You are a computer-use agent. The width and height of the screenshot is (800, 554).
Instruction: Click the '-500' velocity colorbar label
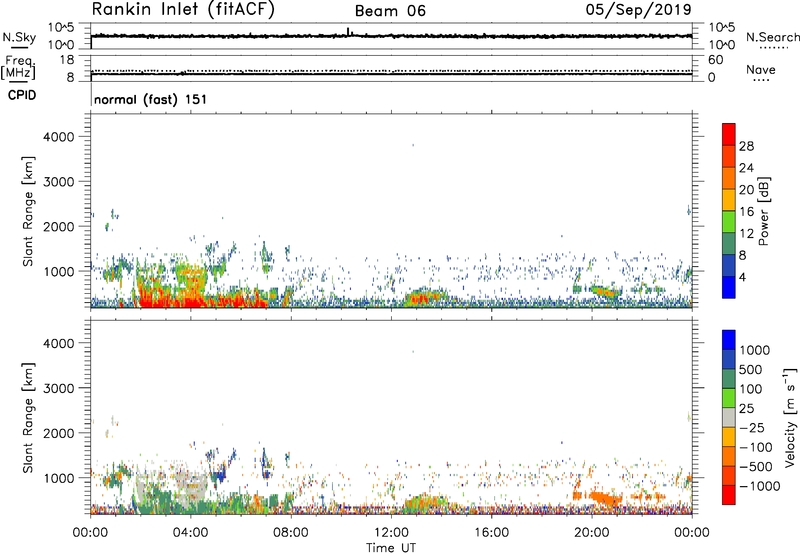[755, 467]
